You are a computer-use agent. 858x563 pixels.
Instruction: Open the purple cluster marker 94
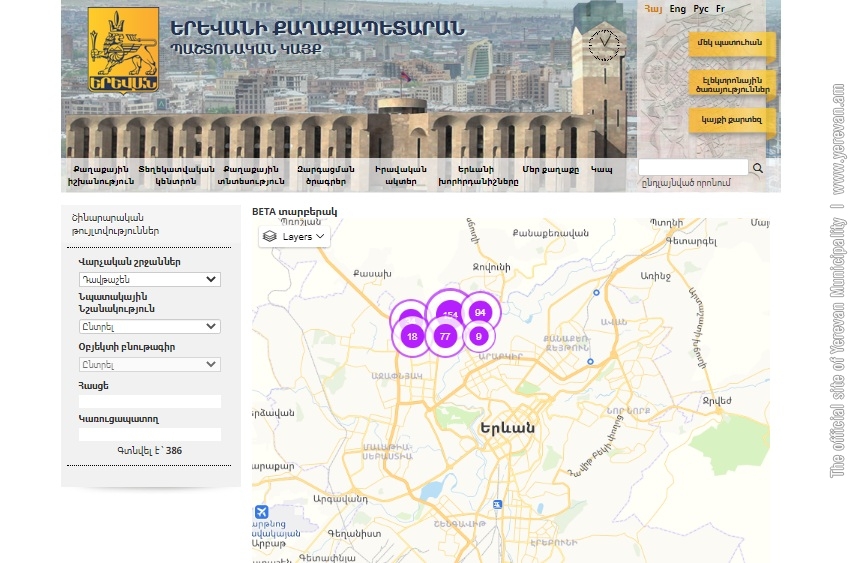coord(480,312)
